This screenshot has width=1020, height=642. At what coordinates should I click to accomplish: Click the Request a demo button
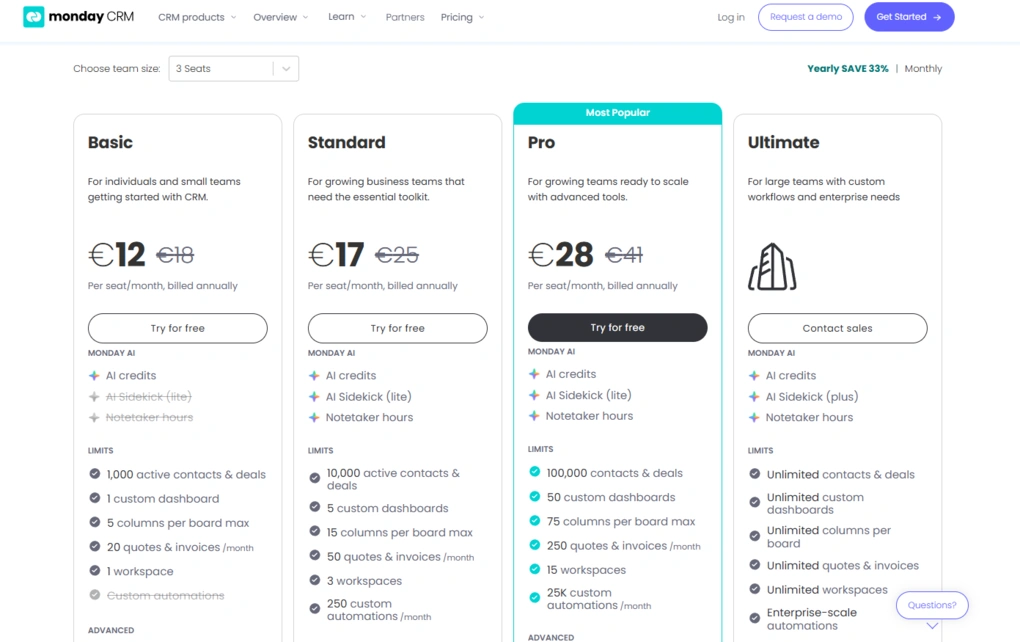click(x=805, y=17)
